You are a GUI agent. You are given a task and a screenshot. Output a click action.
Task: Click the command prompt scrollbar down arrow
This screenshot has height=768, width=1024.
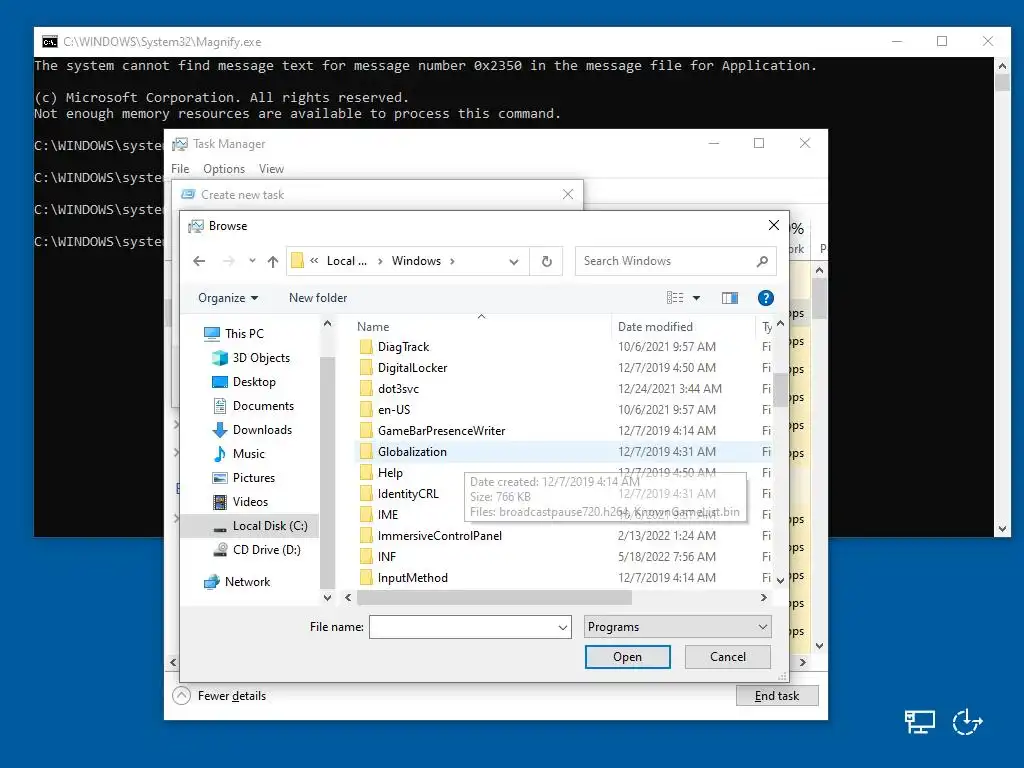pos(1002,529)
